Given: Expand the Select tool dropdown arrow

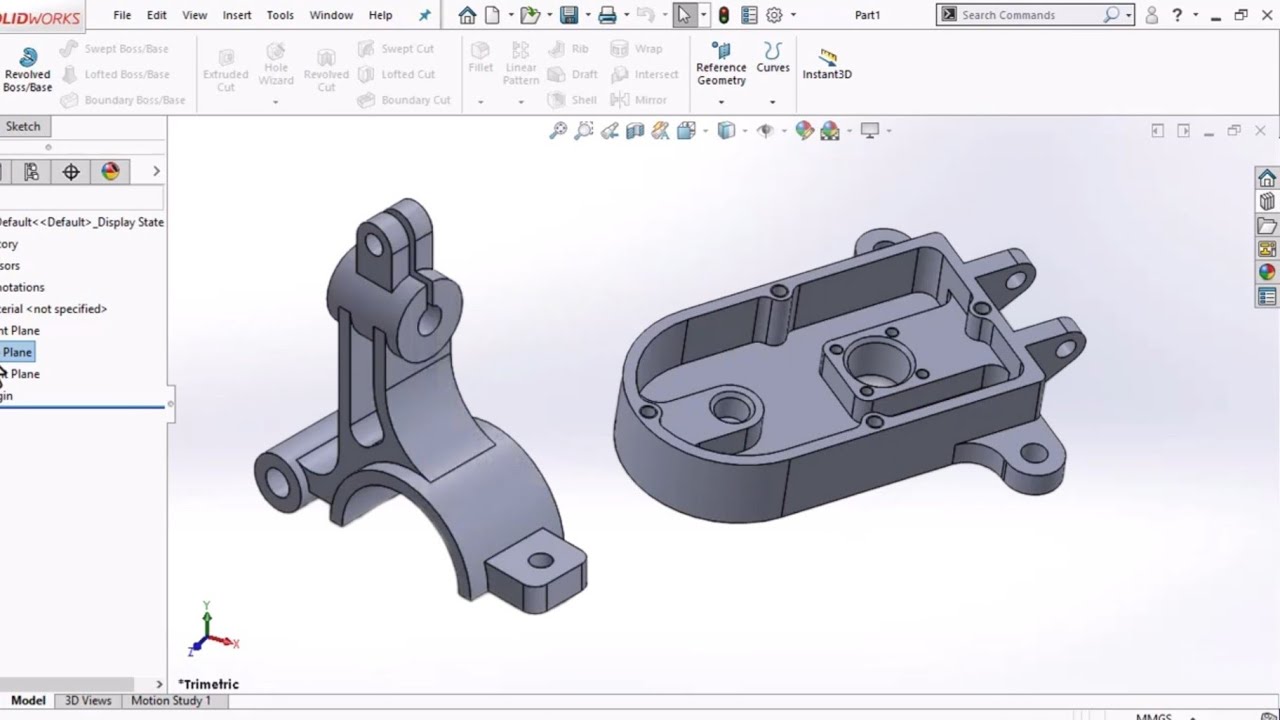Looking at the screenshot, I should click(x=703, y=15).
